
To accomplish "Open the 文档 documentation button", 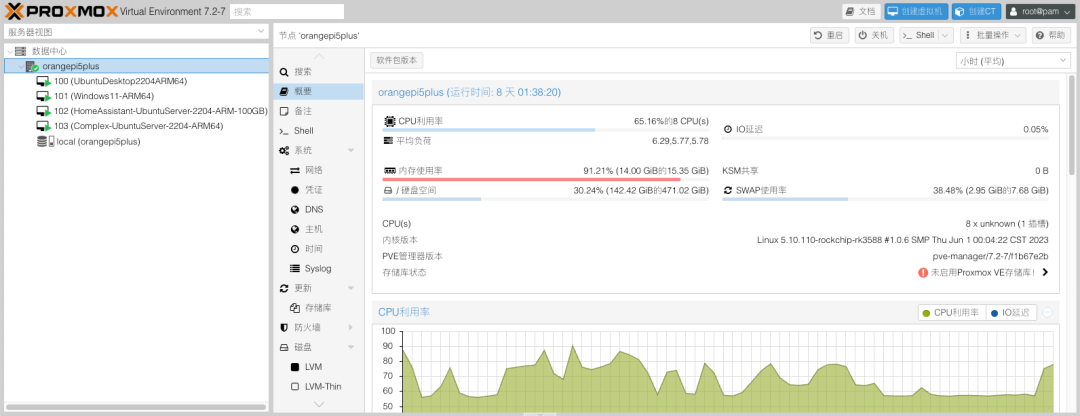I will click(x=861, y=12).
